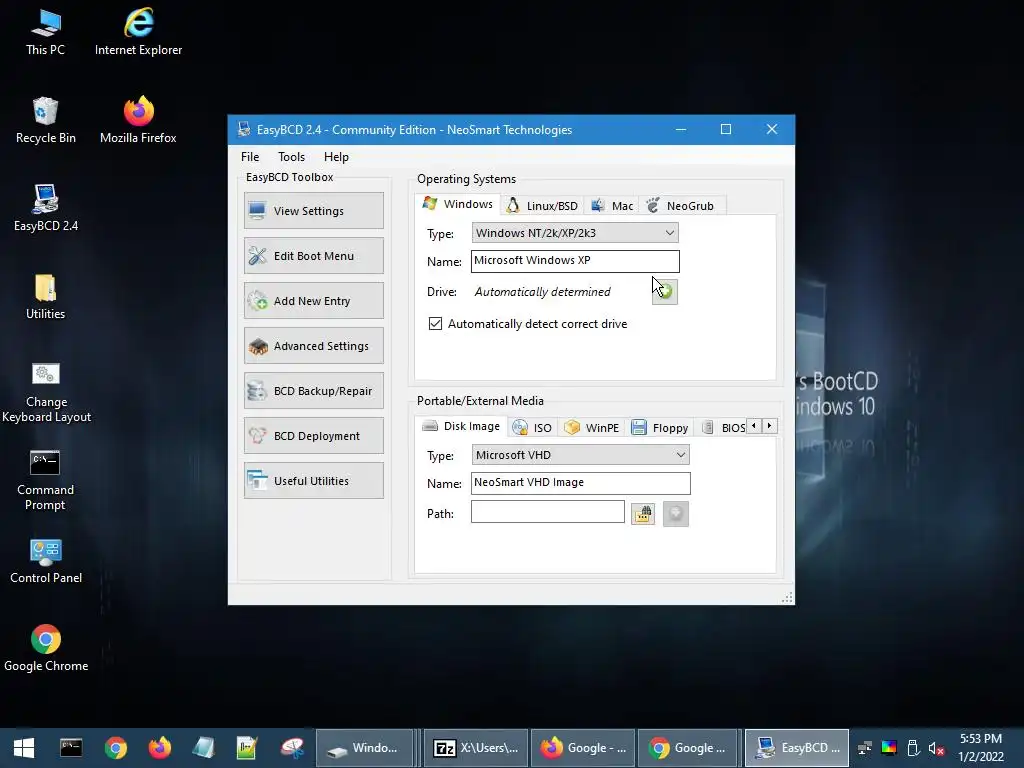Screen dimensions: 1024x768
Task: Open View Settings in EasyBCD Toolbox
Action: [313, 211]
